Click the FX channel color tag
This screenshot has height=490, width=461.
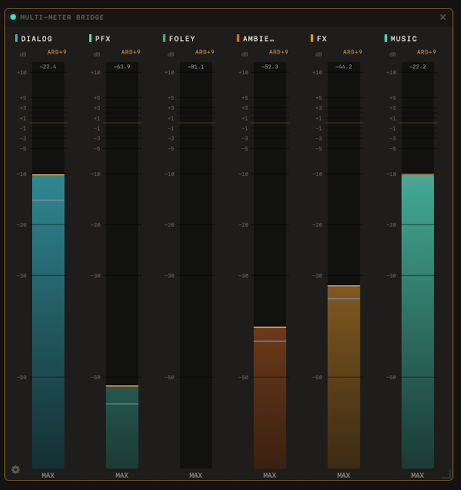pyautogui.click(x=312, y=38)
